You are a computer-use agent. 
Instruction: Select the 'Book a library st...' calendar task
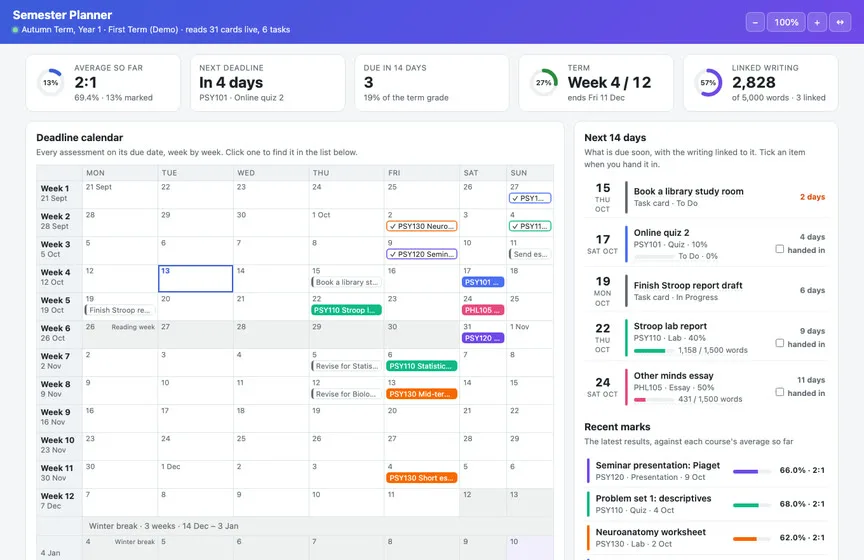click(x=347, y=282)
